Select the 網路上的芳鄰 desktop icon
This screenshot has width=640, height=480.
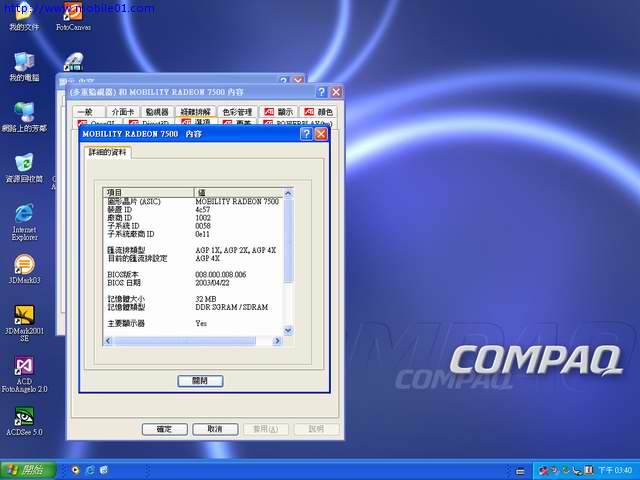tap(24, 118)
